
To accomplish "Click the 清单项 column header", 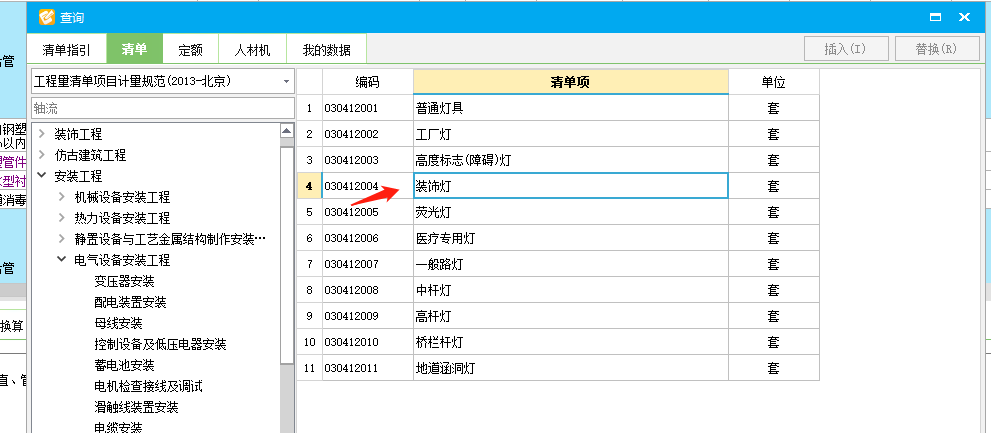I will click(570, 82).
